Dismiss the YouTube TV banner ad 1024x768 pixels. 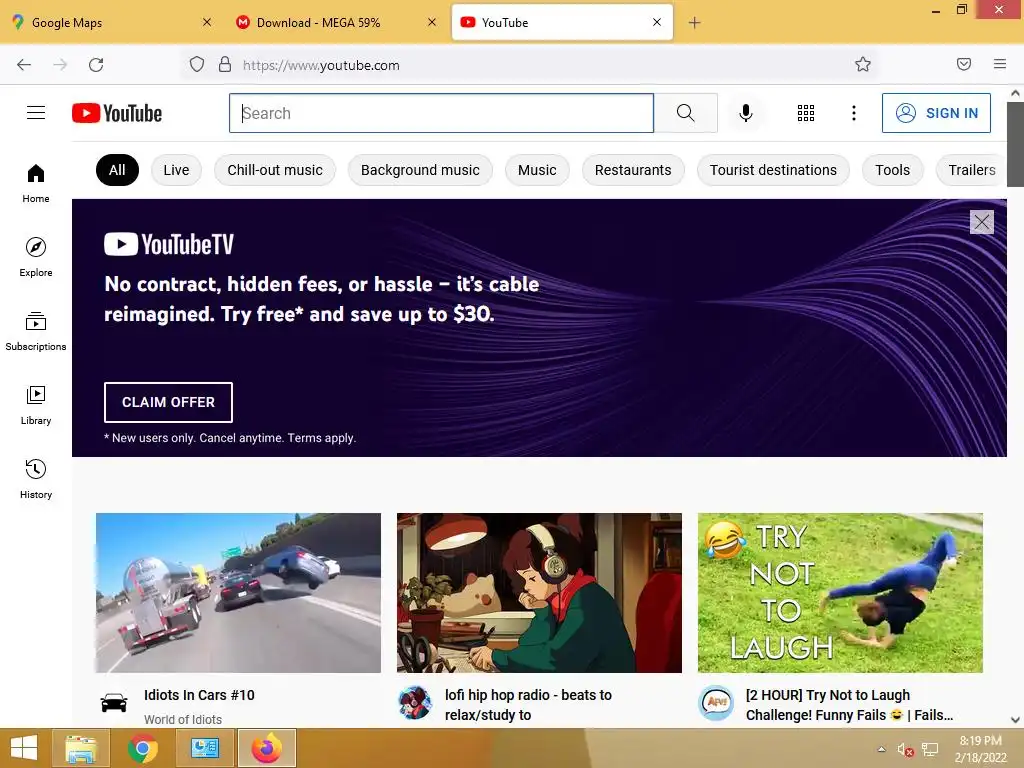[x=982, y=222]
